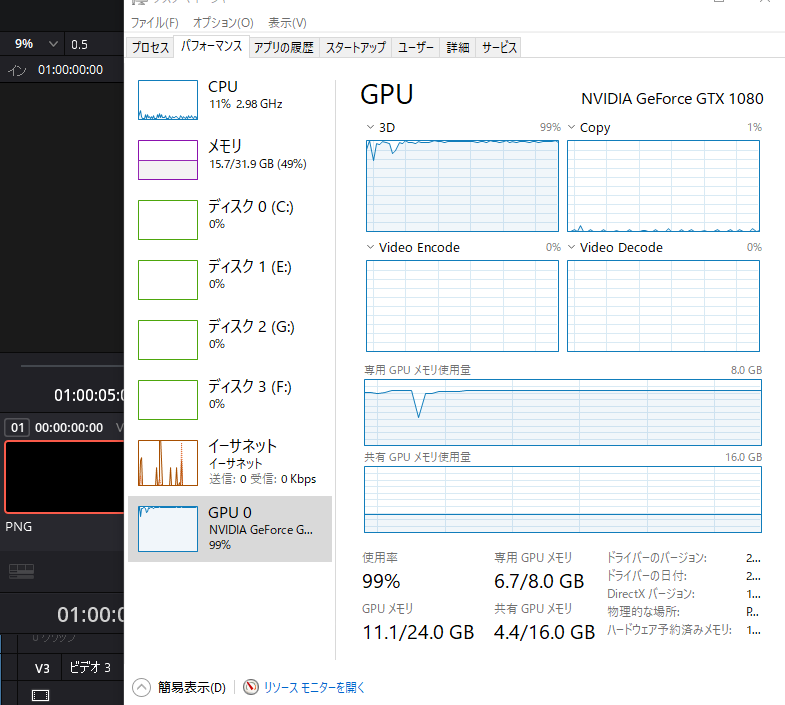Open ディスク 0 (C:) in the sidebar

pyautogui.click(x=250, y=214)
